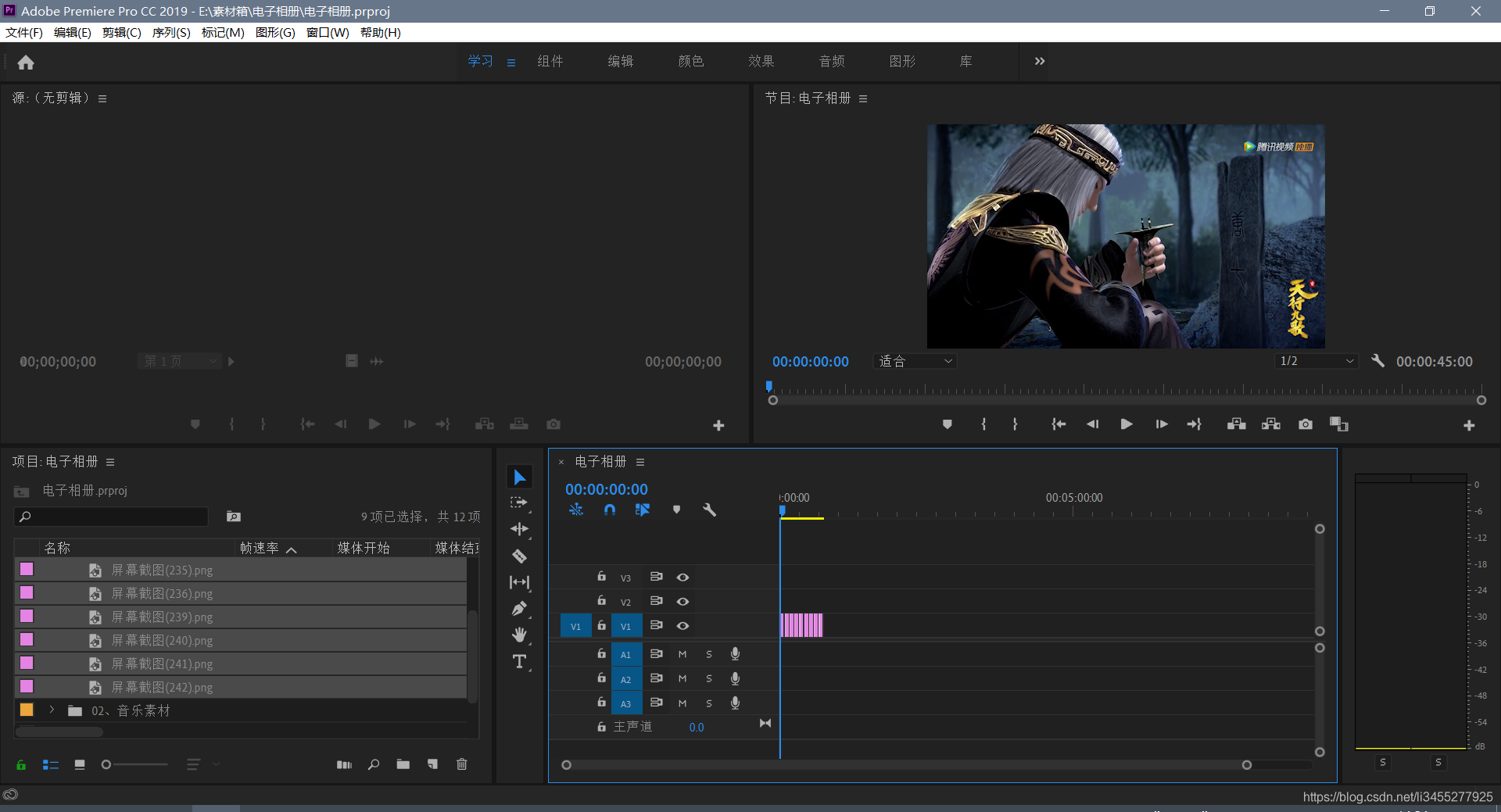This screenshot has height=812, width=1501.
Task: Click the Home icon
Action: click(x=26, y=63)
